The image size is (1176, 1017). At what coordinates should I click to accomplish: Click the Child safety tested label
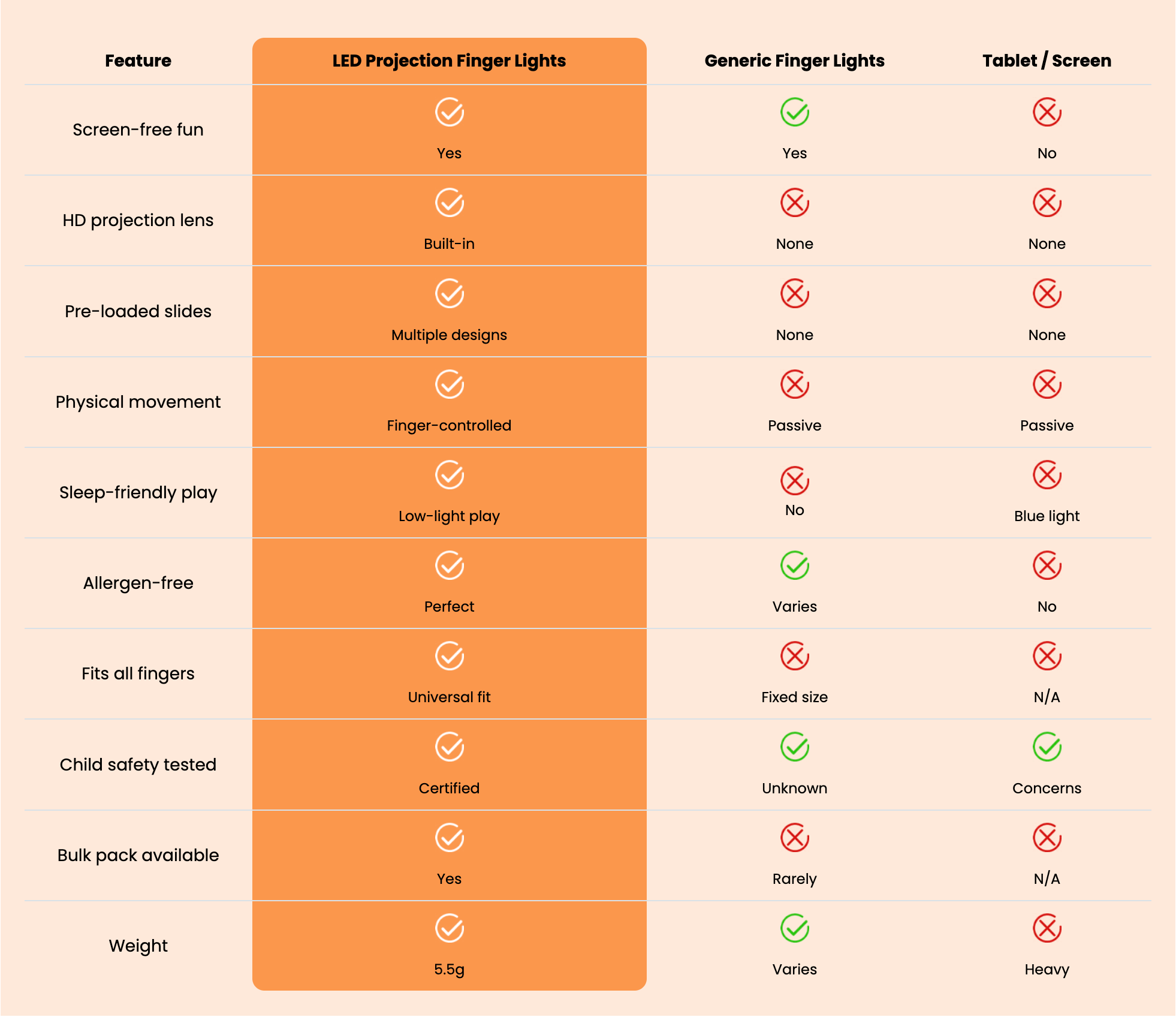(138, 765)
